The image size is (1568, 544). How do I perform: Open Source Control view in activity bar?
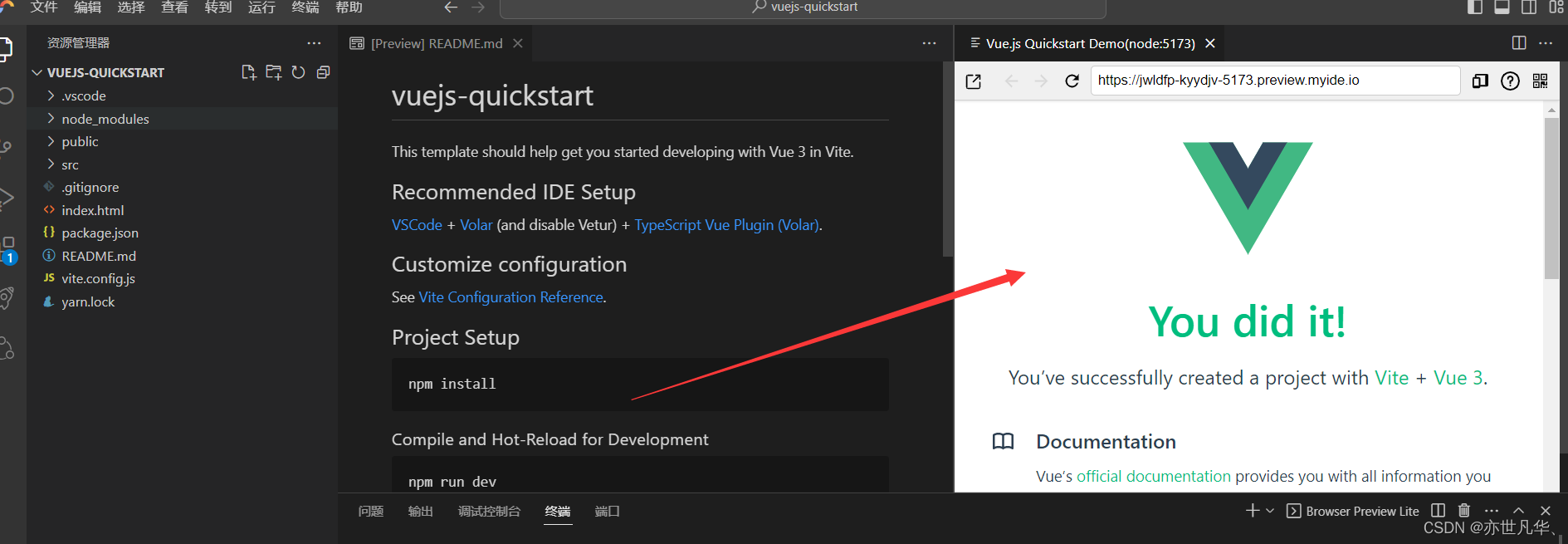(5, 148)
